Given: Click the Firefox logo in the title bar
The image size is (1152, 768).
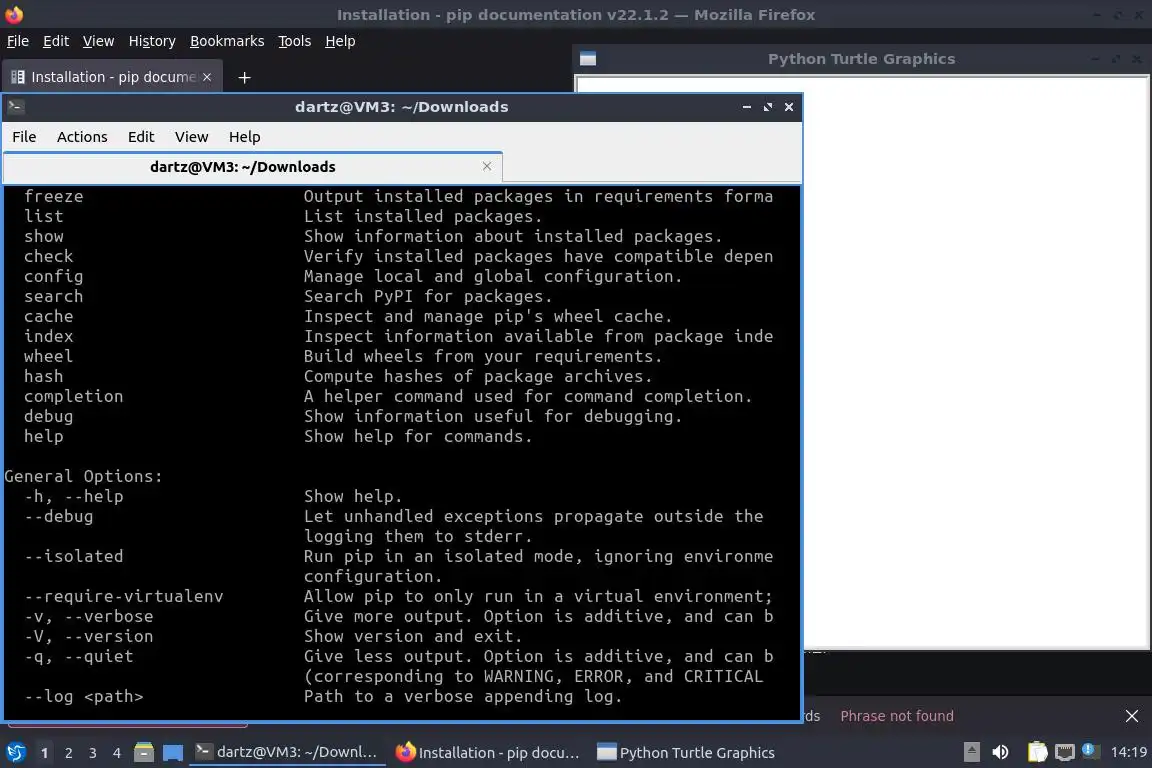Looking at the screenshot, I should [x=14, y=14].
